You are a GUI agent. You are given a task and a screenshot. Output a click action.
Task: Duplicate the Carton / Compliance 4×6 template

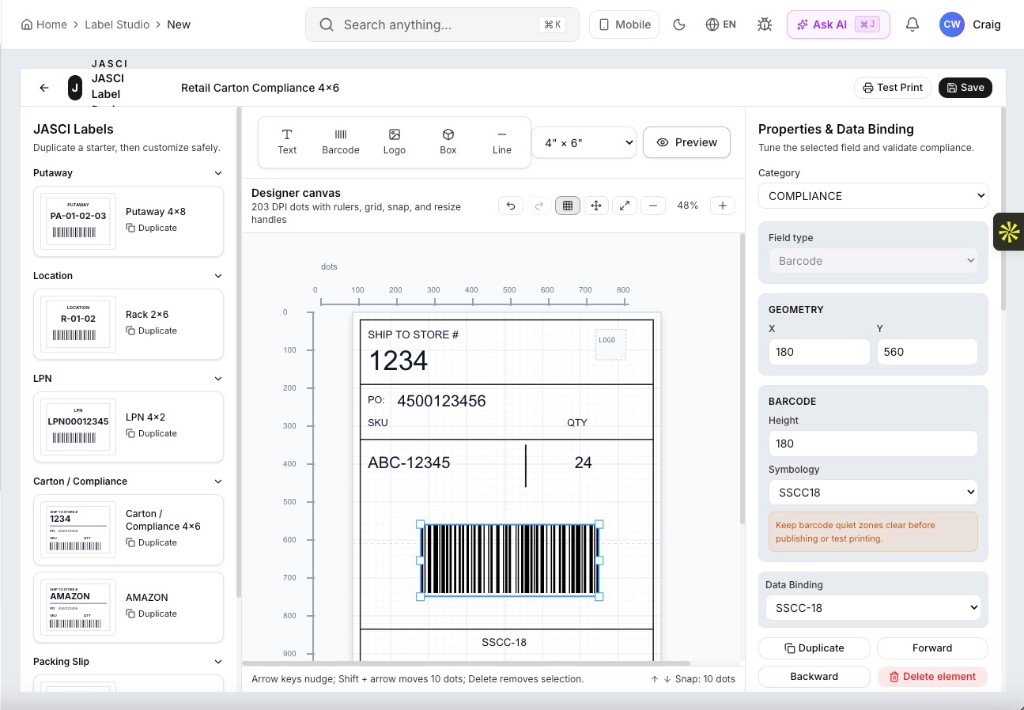152,542
